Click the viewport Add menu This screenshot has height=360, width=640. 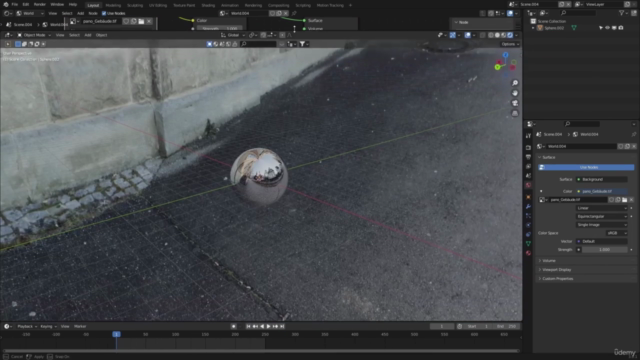click(x=88, y=35)
